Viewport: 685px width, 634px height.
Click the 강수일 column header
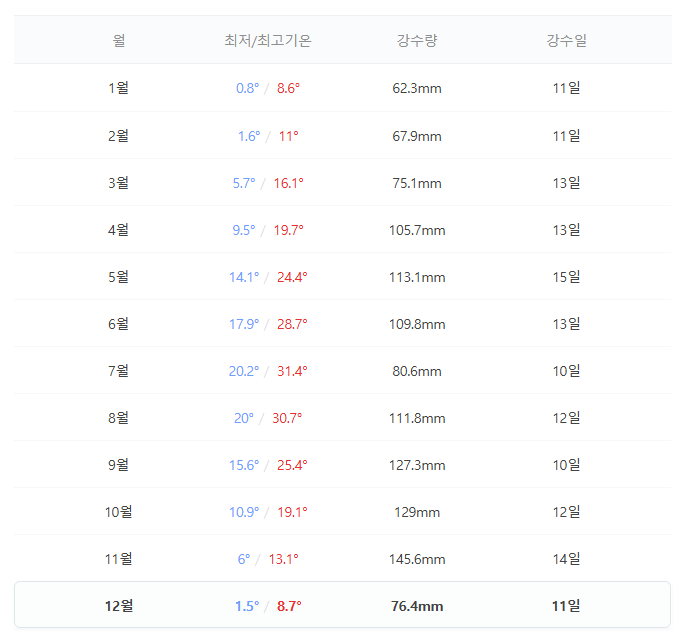point(566,40)
